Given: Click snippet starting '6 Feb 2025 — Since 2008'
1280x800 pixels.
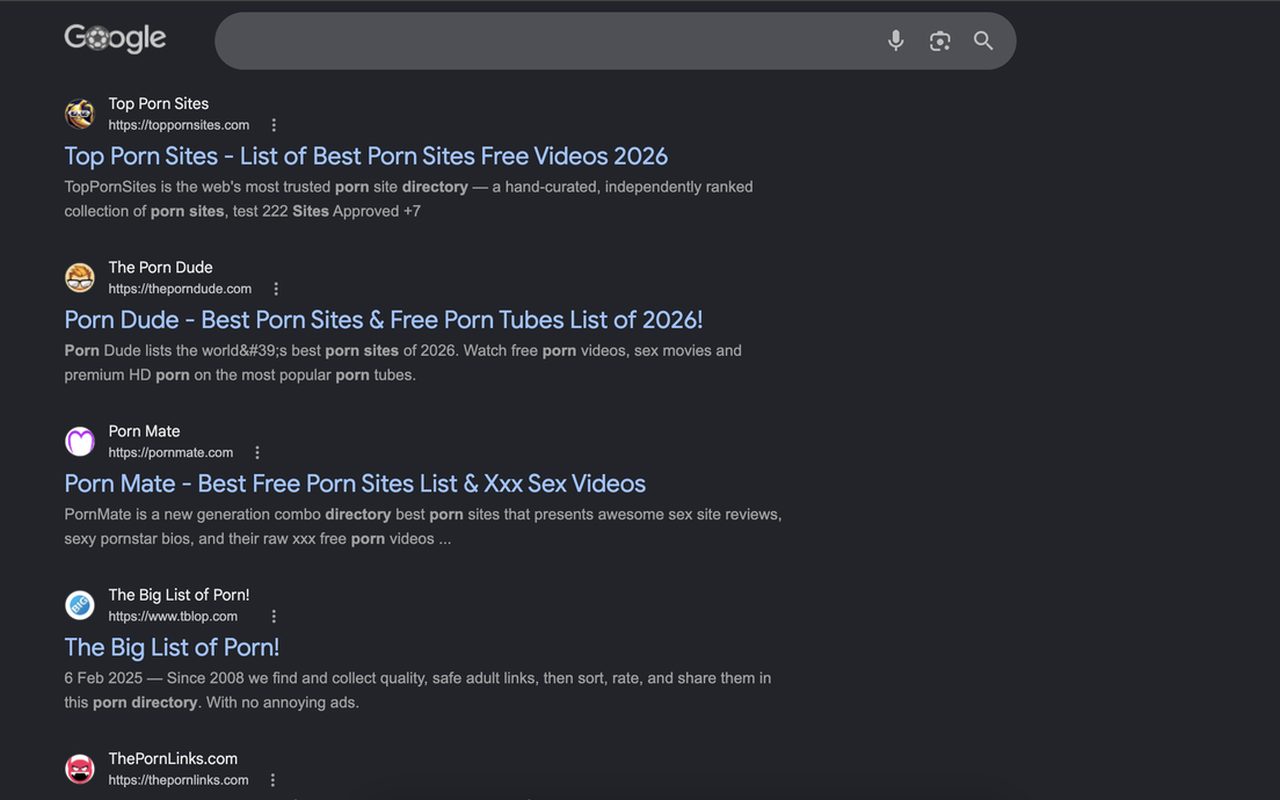Looking at the screenshot, I should 418,690.
